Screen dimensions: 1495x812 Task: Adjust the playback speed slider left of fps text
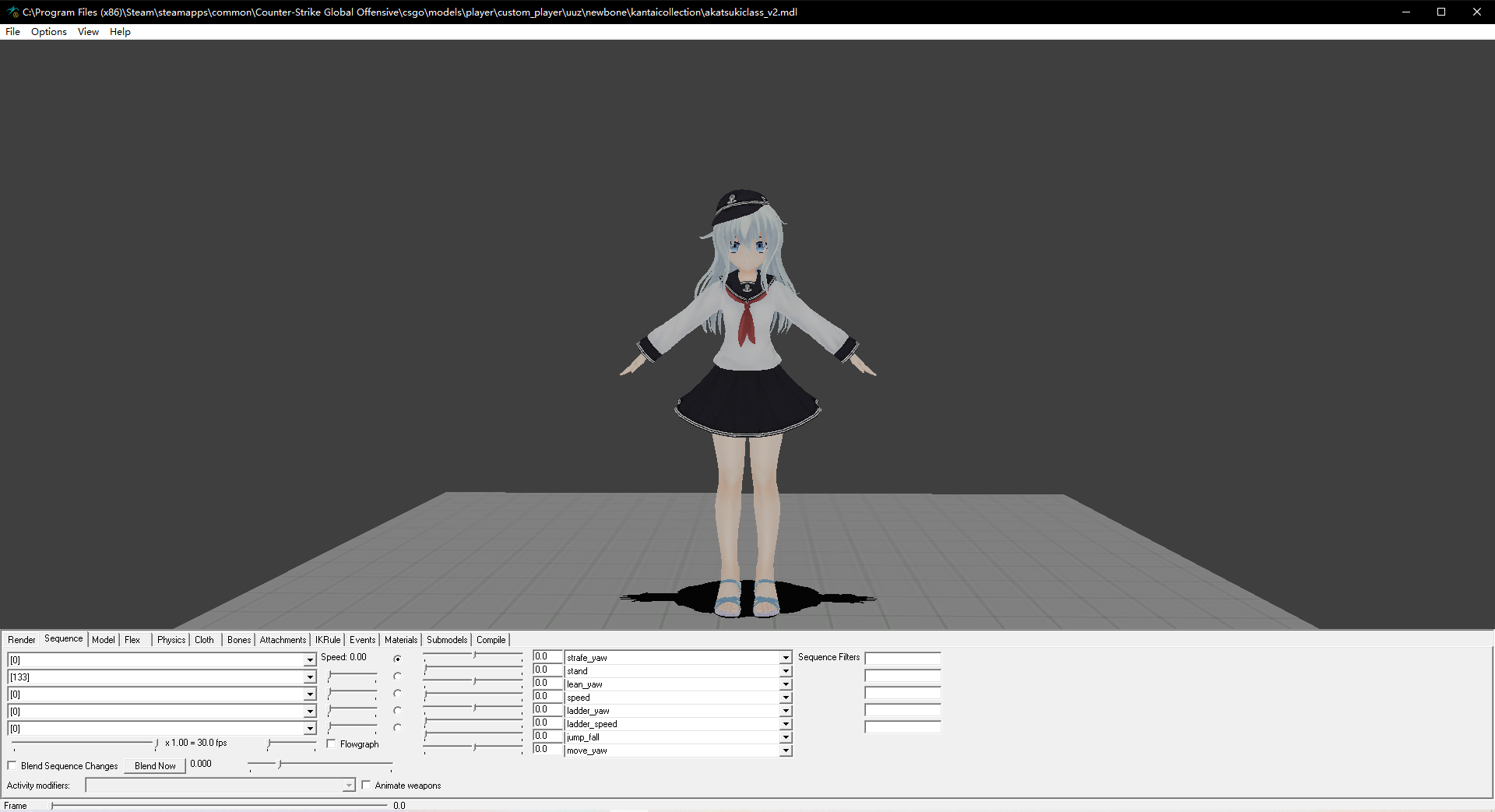[x=85, y=744]
